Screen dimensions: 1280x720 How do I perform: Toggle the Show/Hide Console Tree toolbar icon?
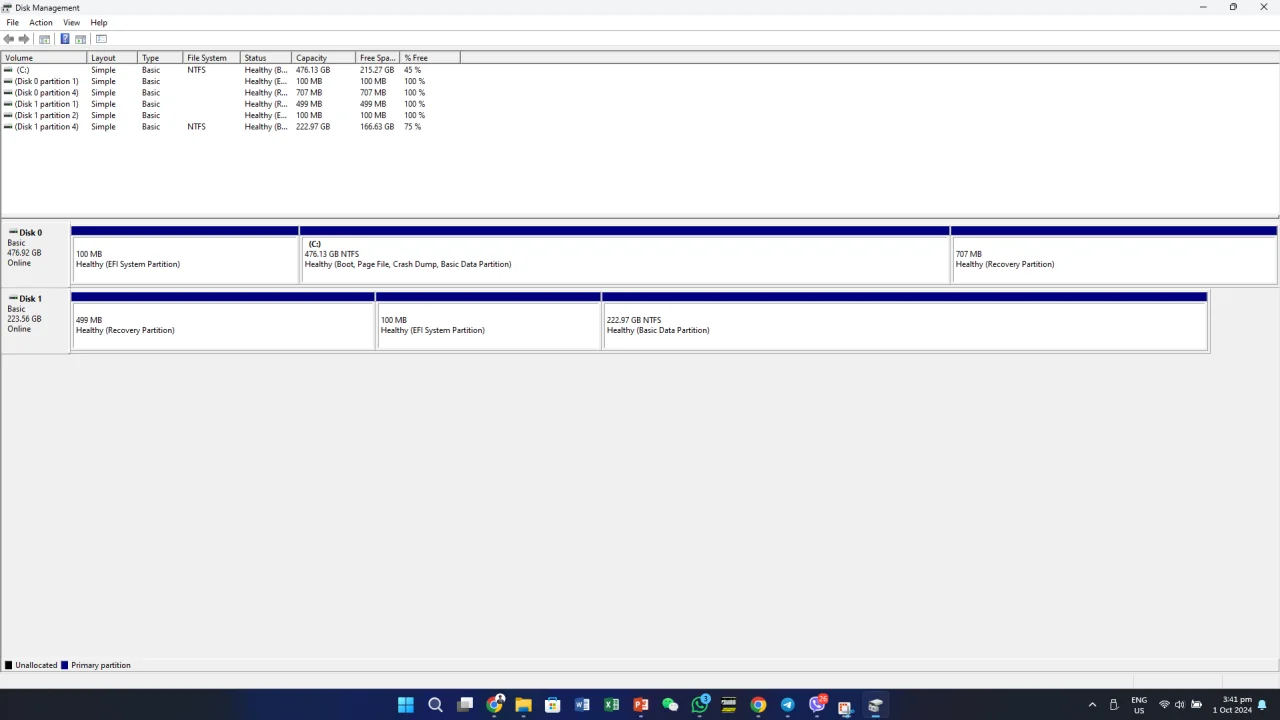click(44, 39)
